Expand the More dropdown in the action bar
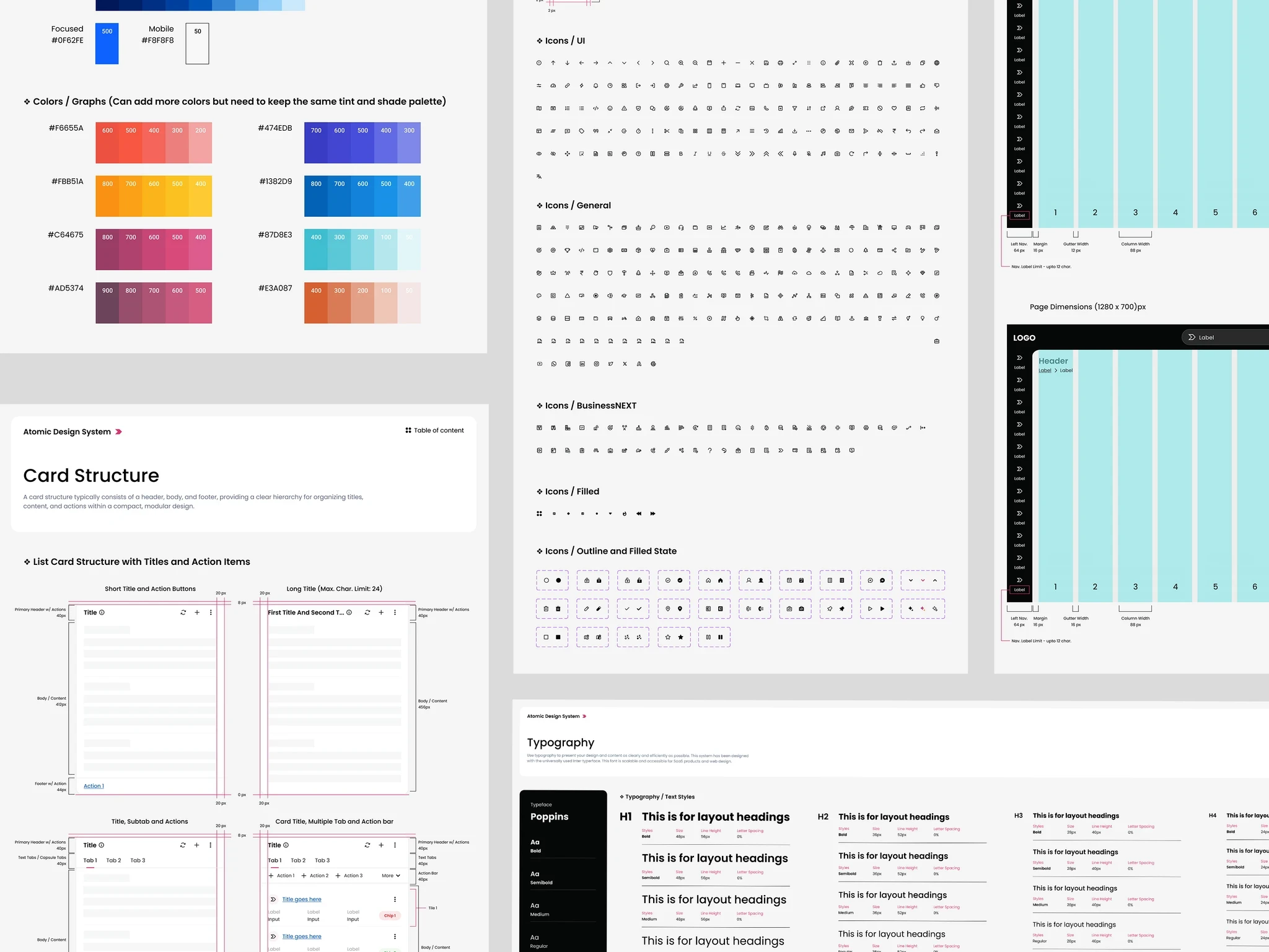Viewport: 1269px width, 952px height. click(391, 876)
